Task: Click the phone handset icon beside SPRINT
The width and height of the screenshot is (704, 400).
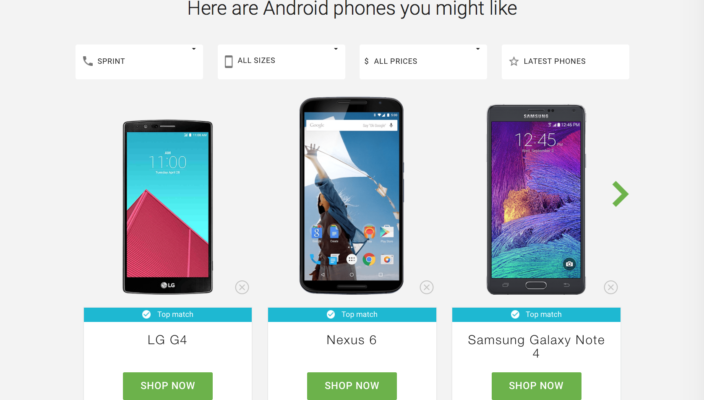Action: [88, 61]
